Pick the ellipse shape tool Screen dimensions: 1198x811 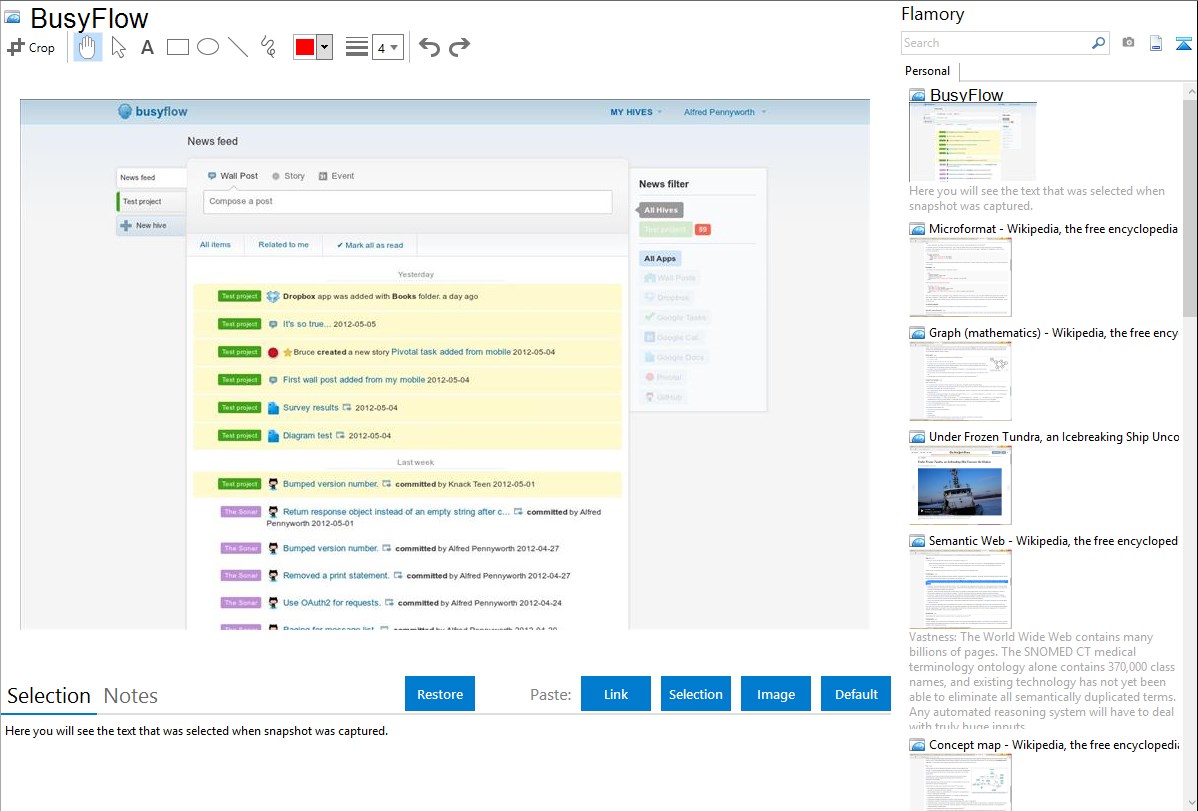coord(208,47)
